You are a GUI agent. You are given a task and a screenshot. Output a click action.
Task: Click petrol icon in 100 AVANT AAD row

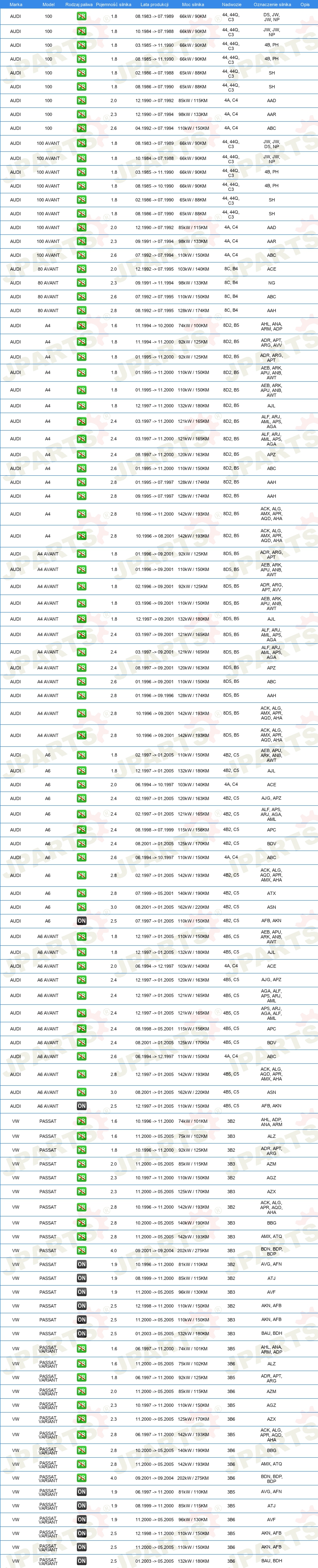tap(81, 227)
